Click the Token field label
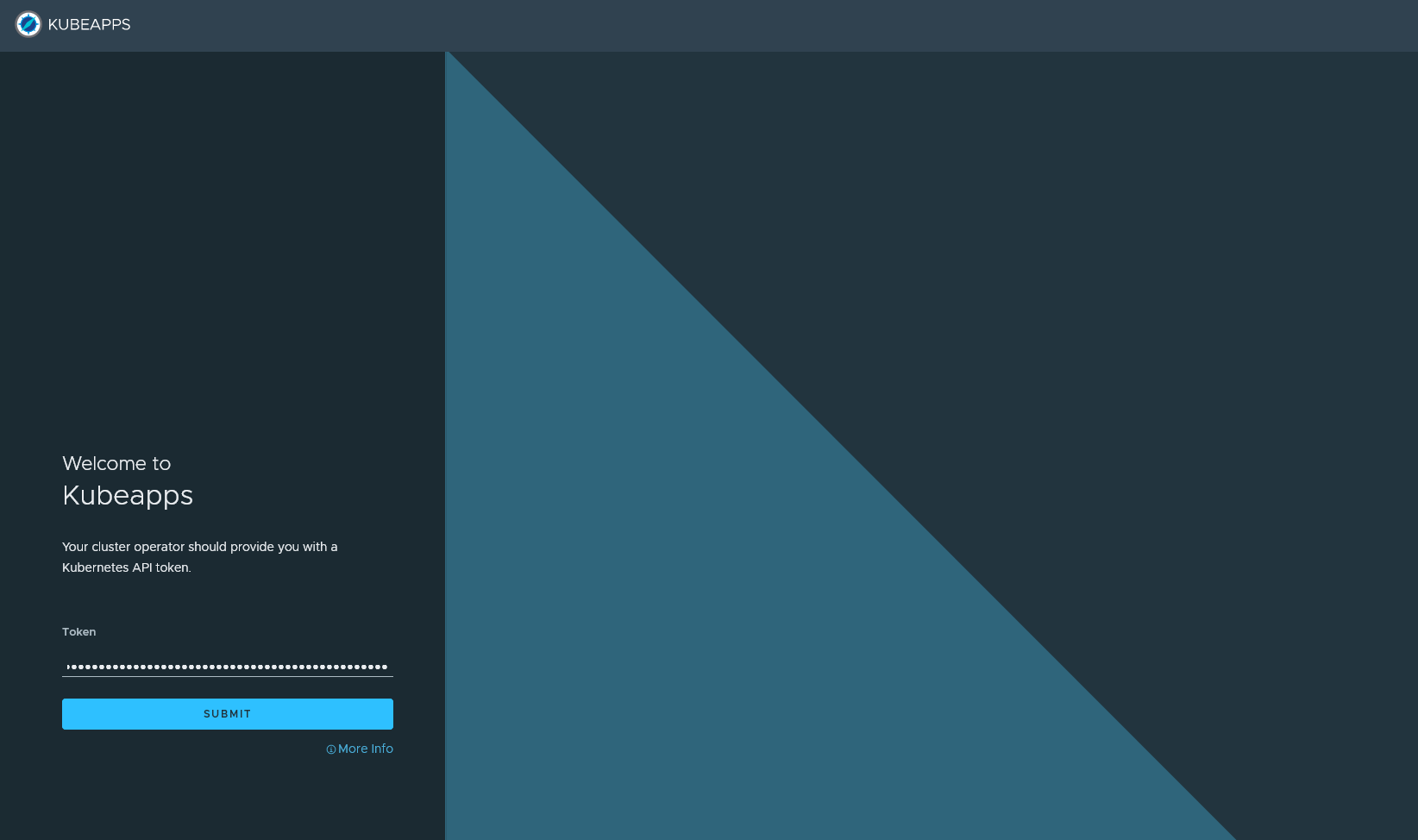Screen dimensions: 1418x840 pos(78,632)
